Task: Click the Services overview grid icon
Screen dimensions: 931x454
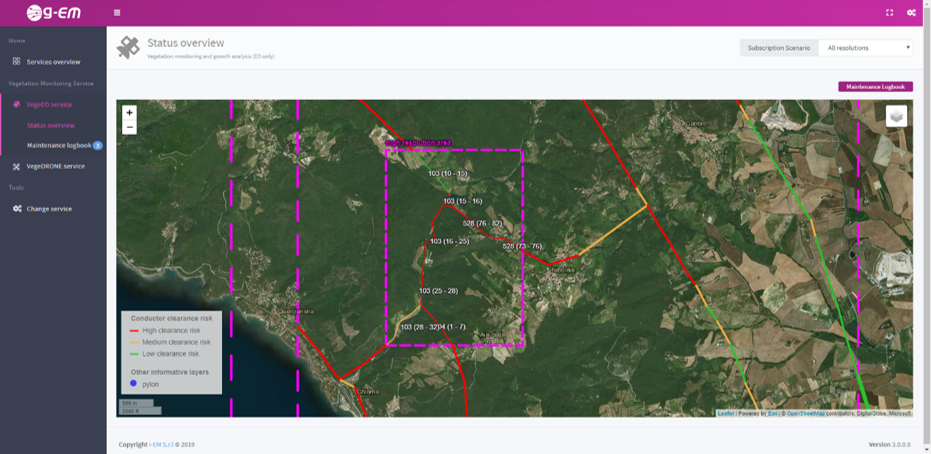Action: (16, 62)
